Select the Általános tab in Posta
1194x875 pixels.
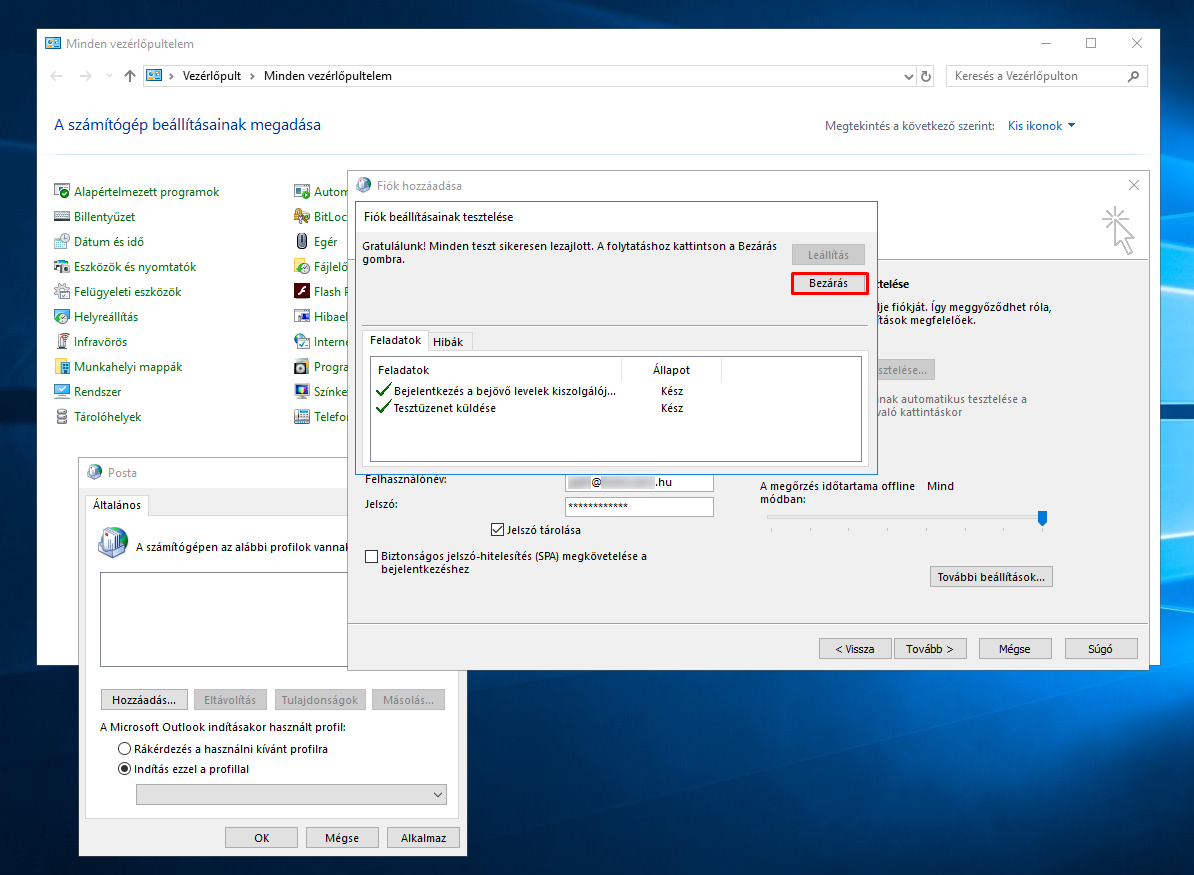tap(117, 505)
